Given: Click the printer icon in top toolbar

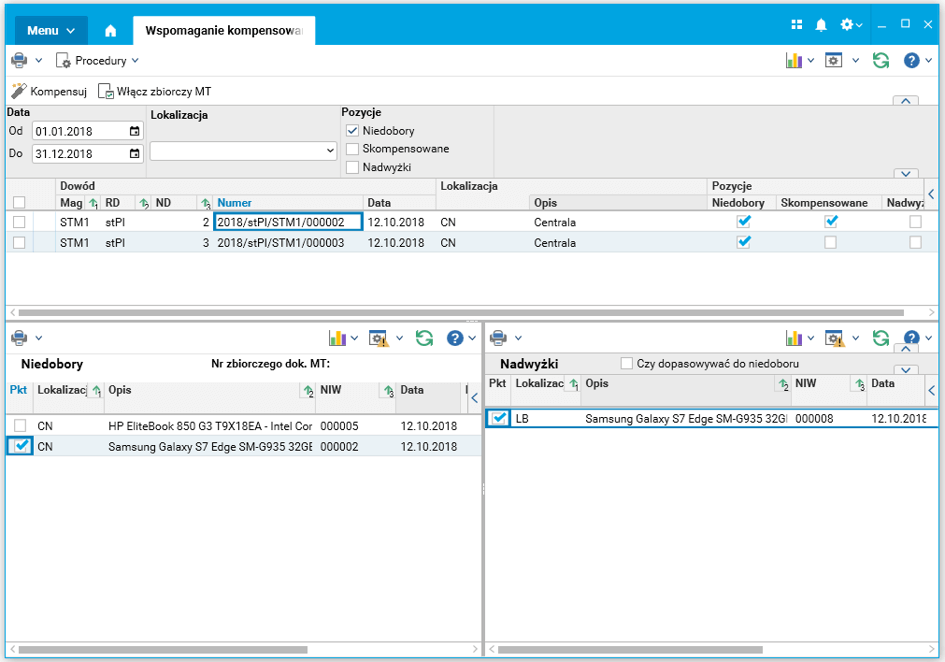Looking at the screenshot, I should pos(19,60).
